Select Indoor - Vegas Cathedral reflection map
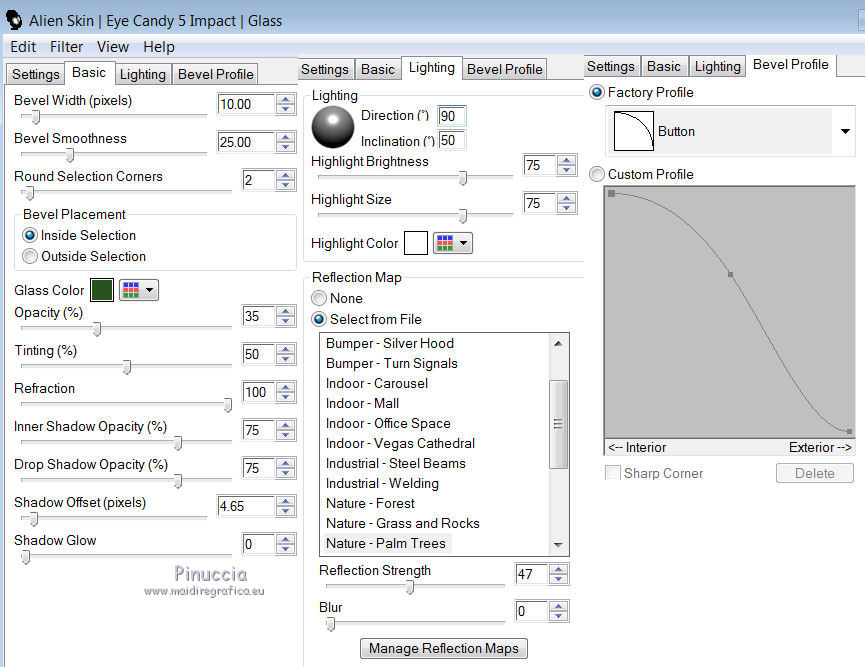 click(400, 443)
